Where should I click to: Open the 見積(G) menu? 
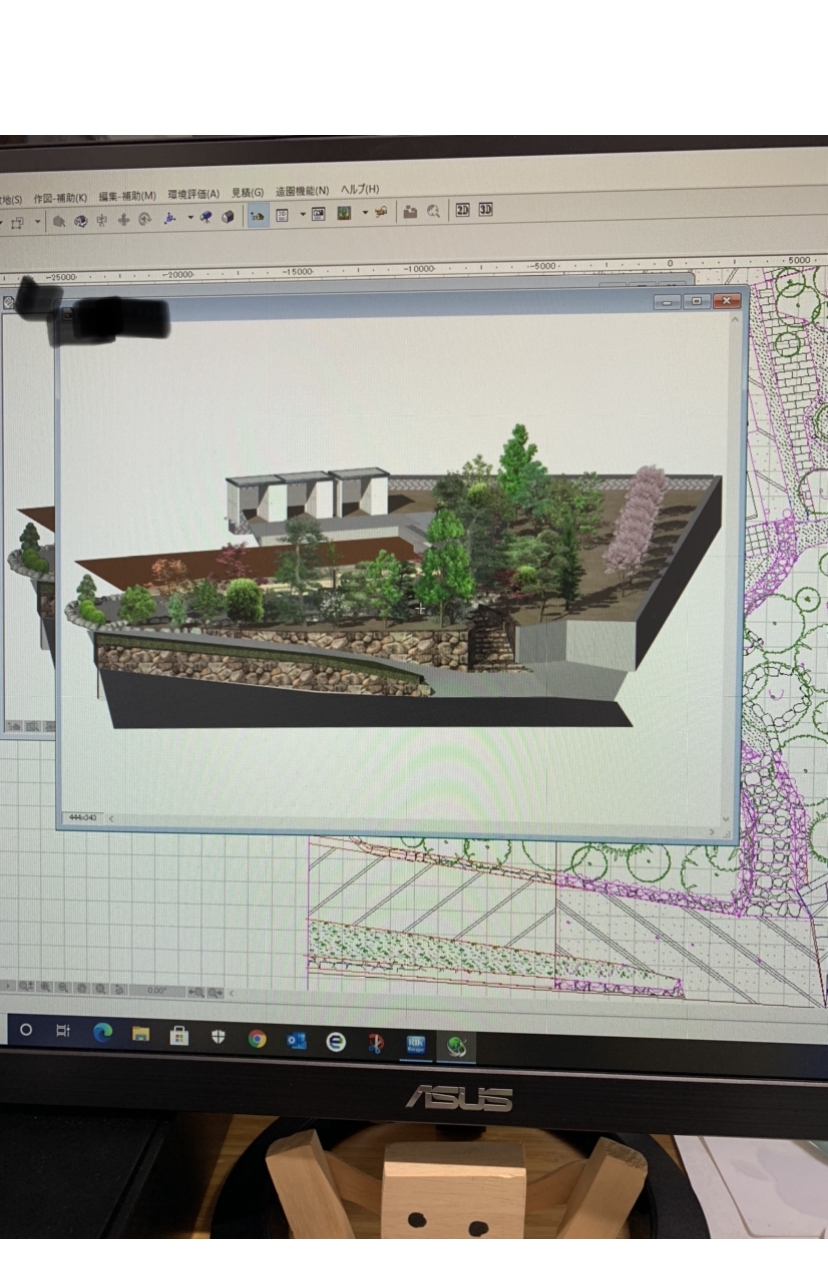tap(247, 192)
